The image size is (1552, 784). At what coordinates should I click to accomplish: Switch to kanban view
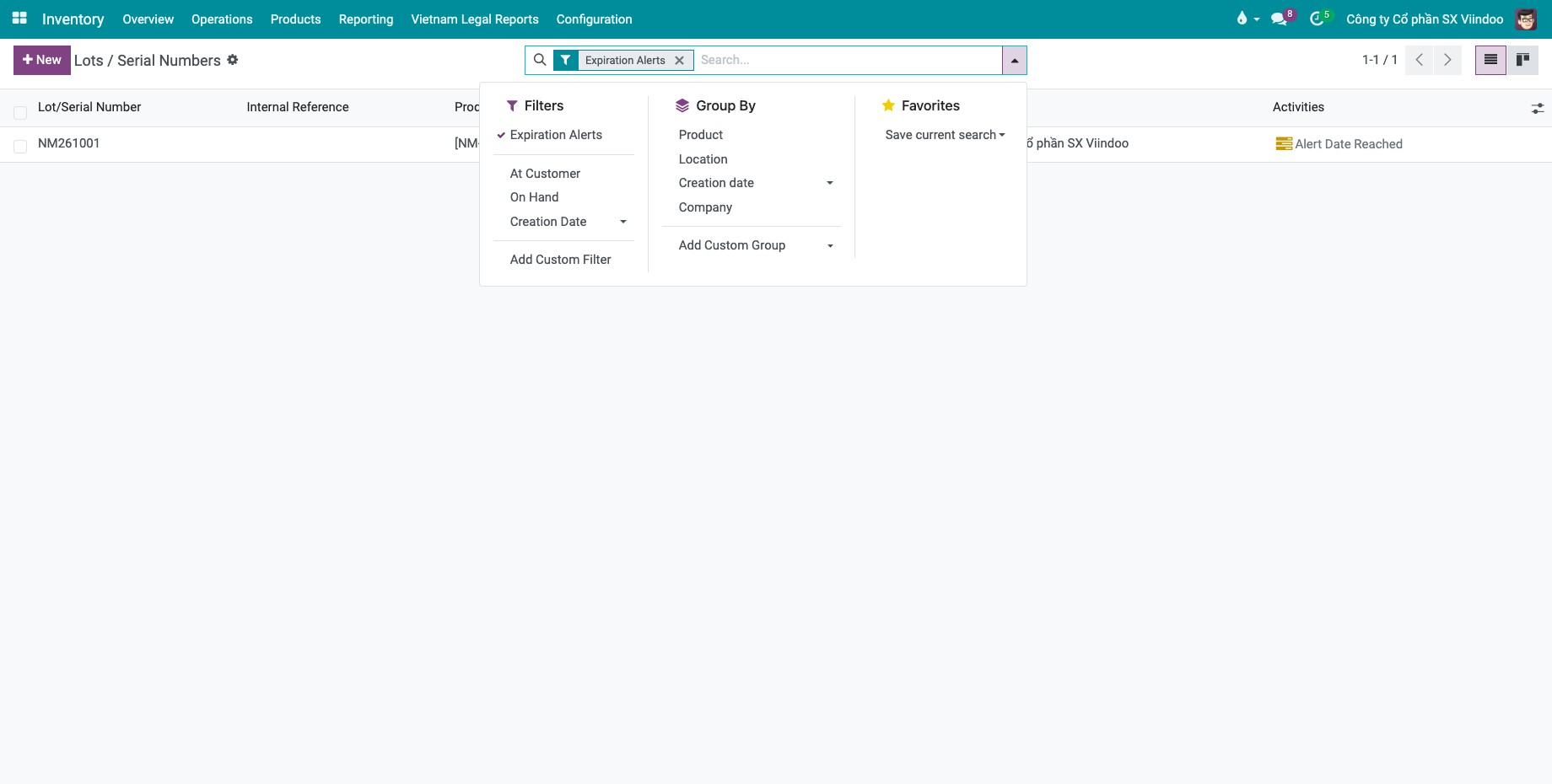click(x=1522, y=60)
